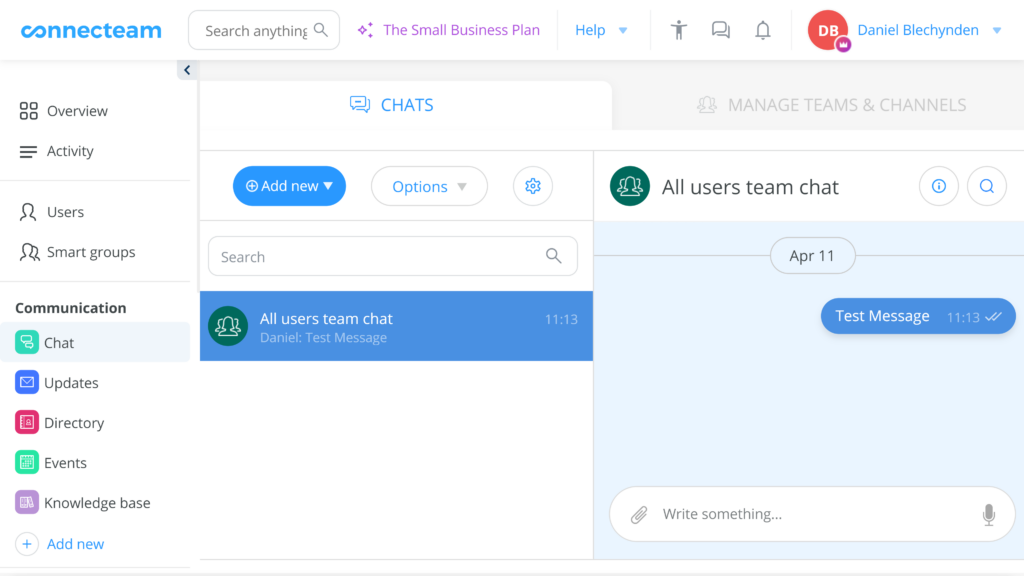1024x576 pixels.
Task: Click the microphone voice message icon
Action: [988, 515]
